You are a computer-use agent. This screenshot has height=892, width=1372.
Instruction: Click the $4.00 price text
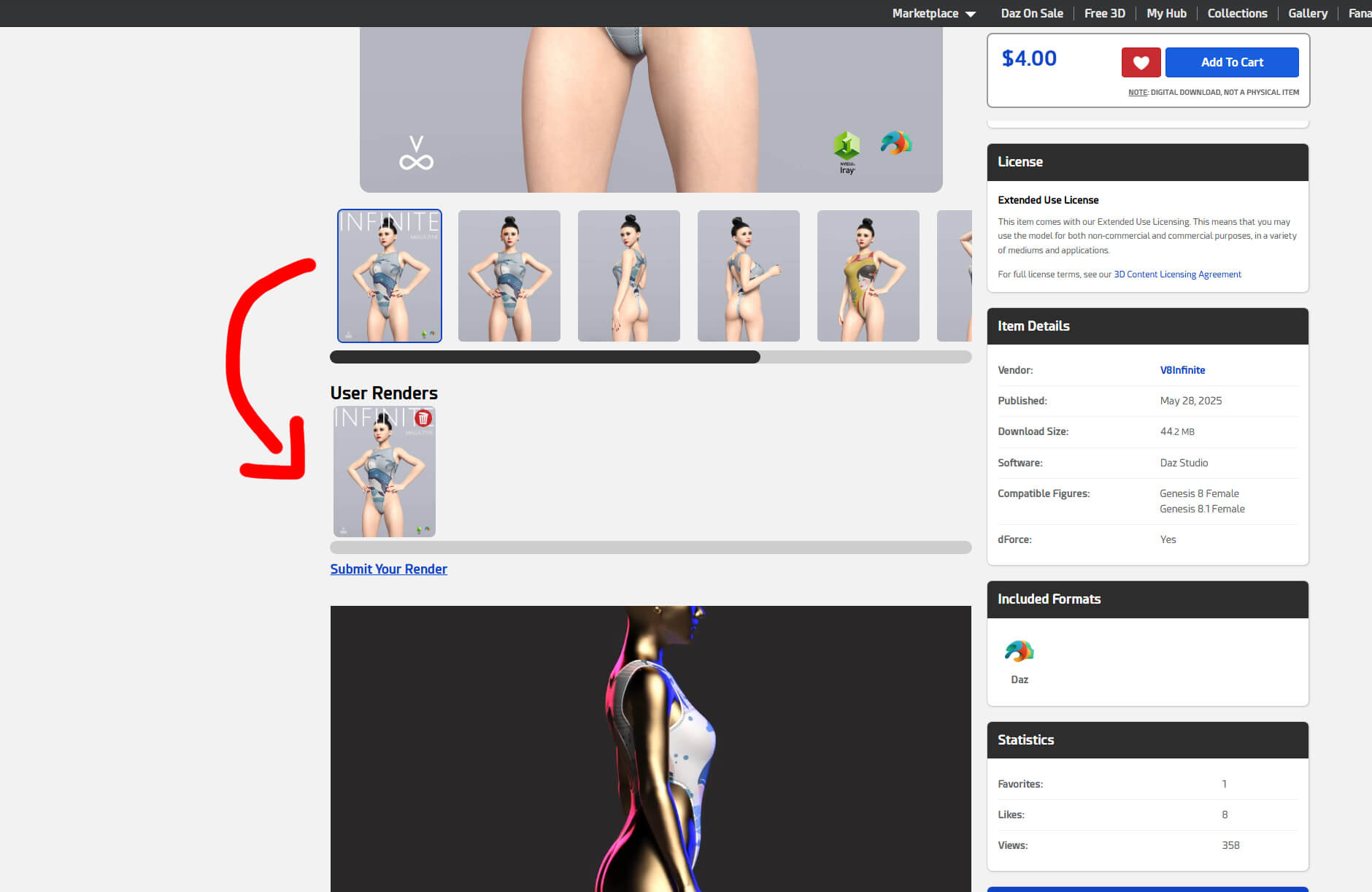tap(1029, 58)
